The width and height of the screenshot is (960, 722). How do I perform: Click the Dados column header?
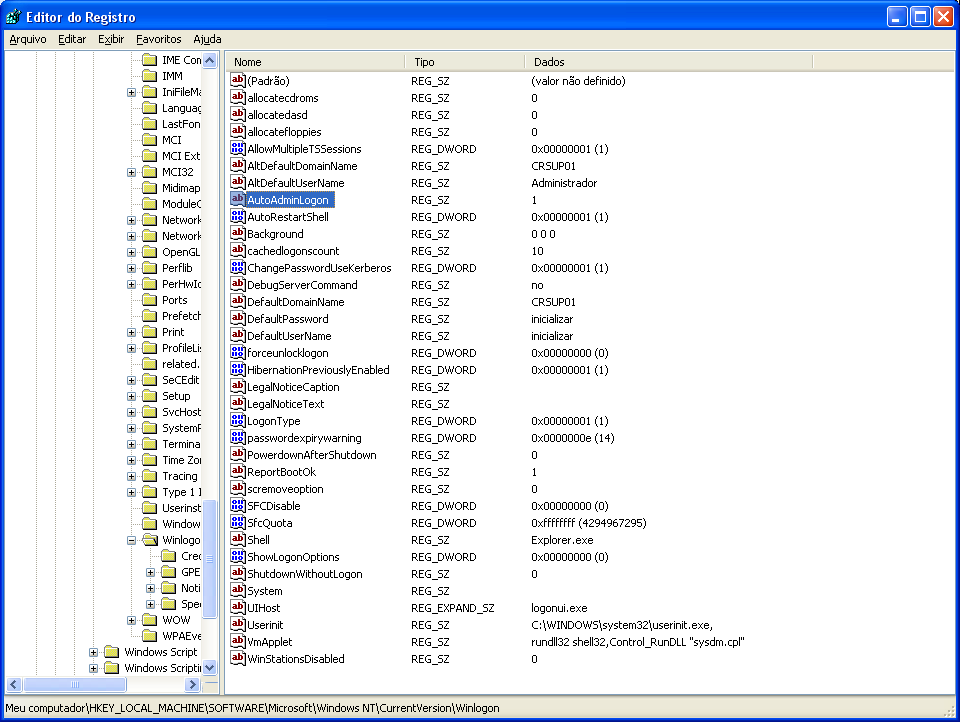(670, 62)
